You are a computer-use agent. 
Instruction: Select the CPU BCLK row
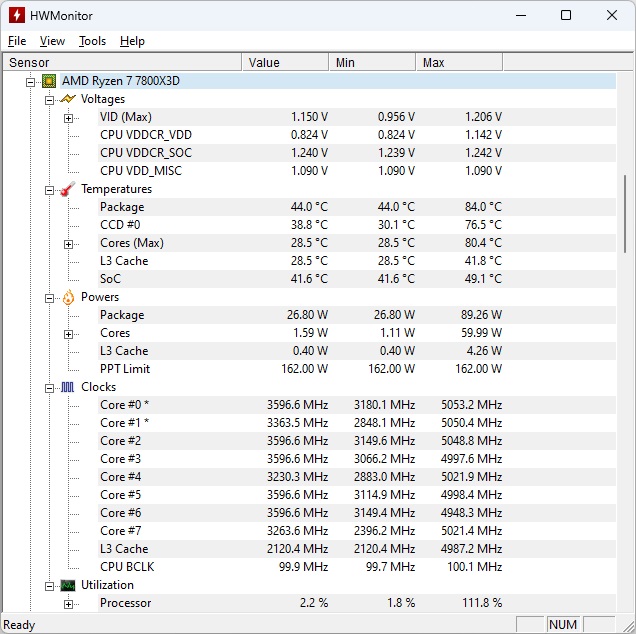coord(357,567)
